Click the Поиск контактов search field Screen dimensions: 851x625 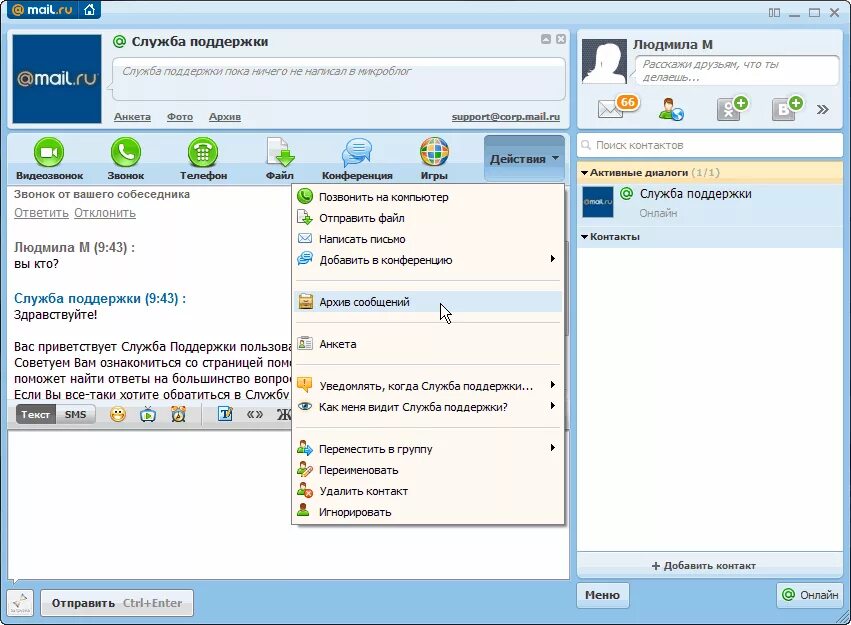710,145
